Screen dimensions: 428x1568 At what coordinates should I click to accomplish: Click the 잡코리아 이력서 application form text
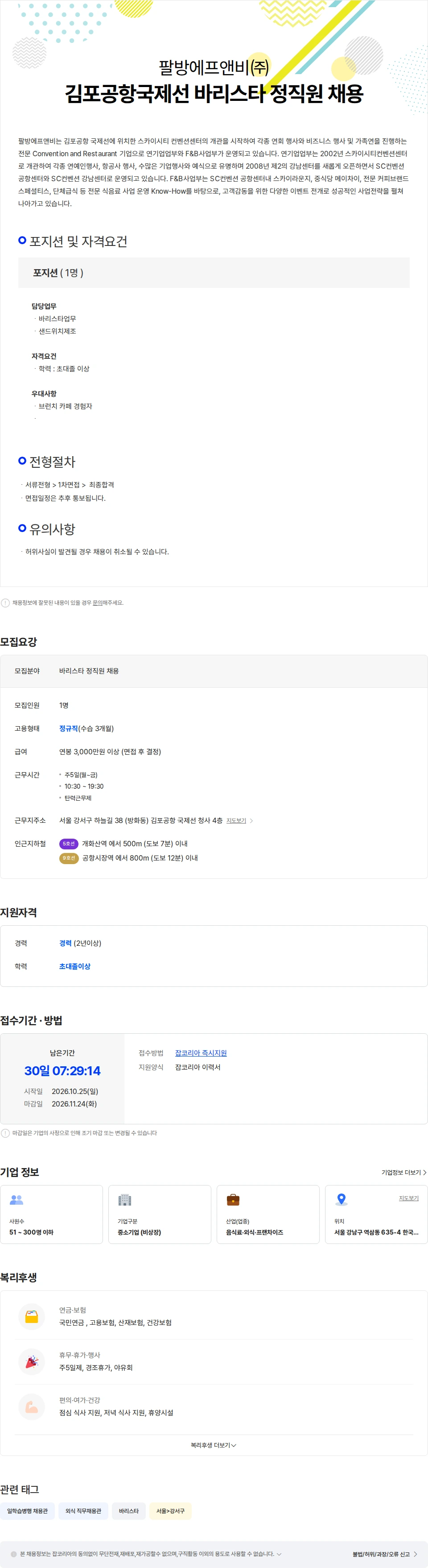pos(198,1067)
